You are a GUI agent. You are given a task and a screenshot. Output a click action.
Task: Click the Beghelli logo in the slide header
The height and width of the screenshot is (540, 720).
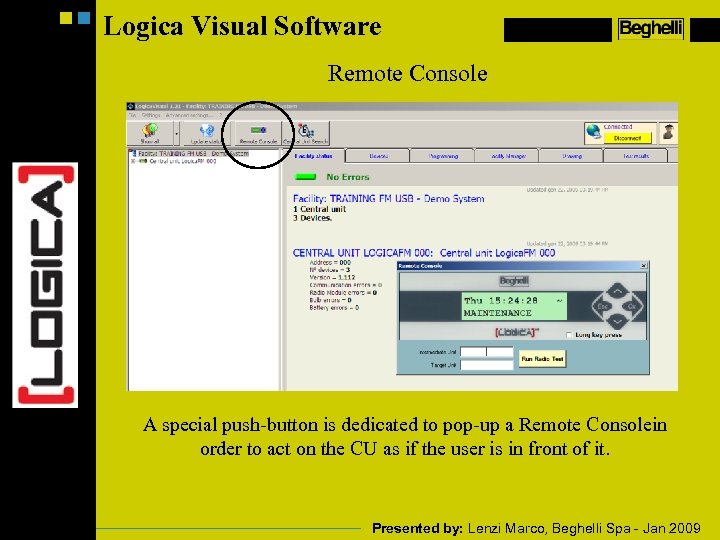point(651,29)
